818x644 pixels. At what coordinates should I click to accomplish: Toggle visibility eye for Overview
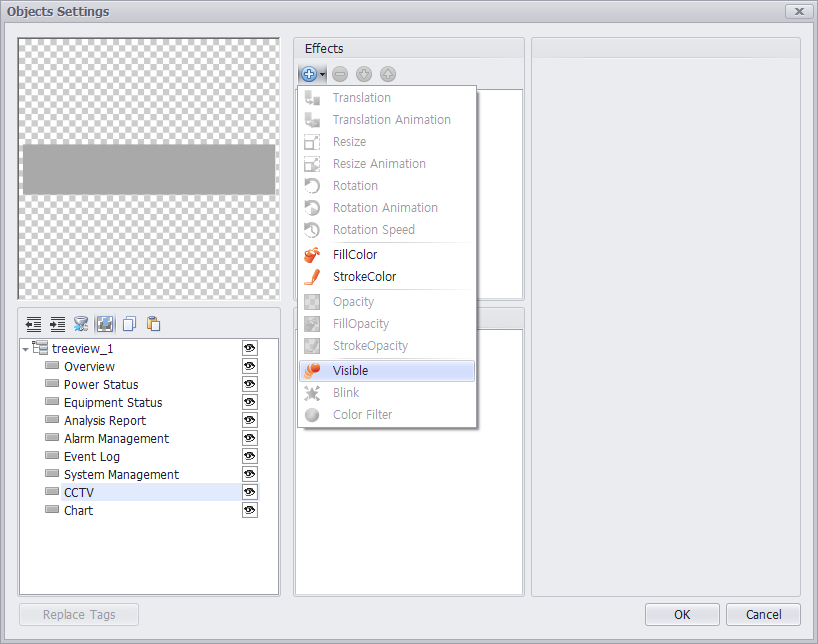coord(250,366)
